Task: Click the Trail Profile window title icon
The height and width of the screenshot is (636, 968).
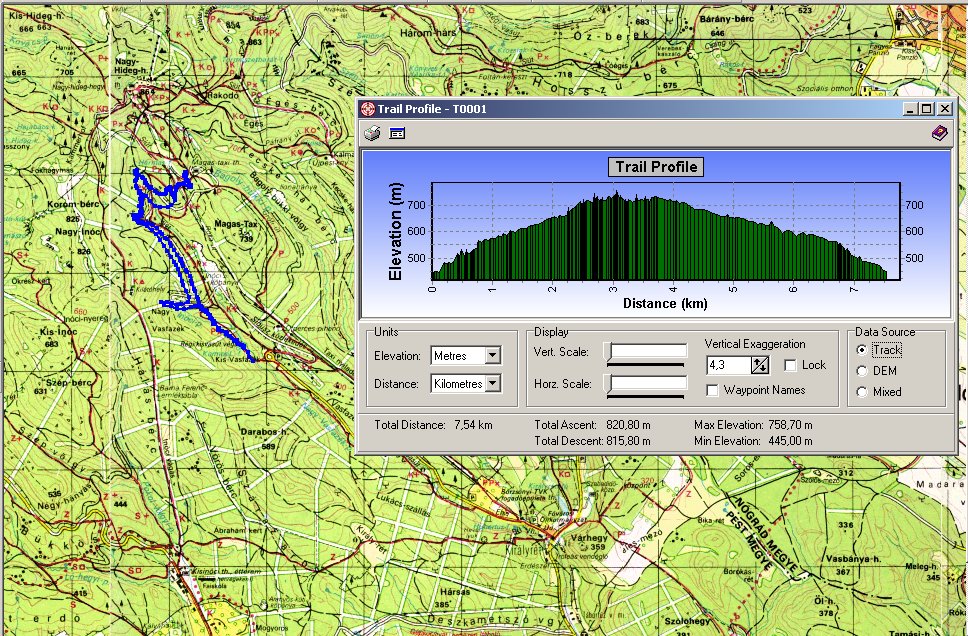Action: [x=368, y=109]
